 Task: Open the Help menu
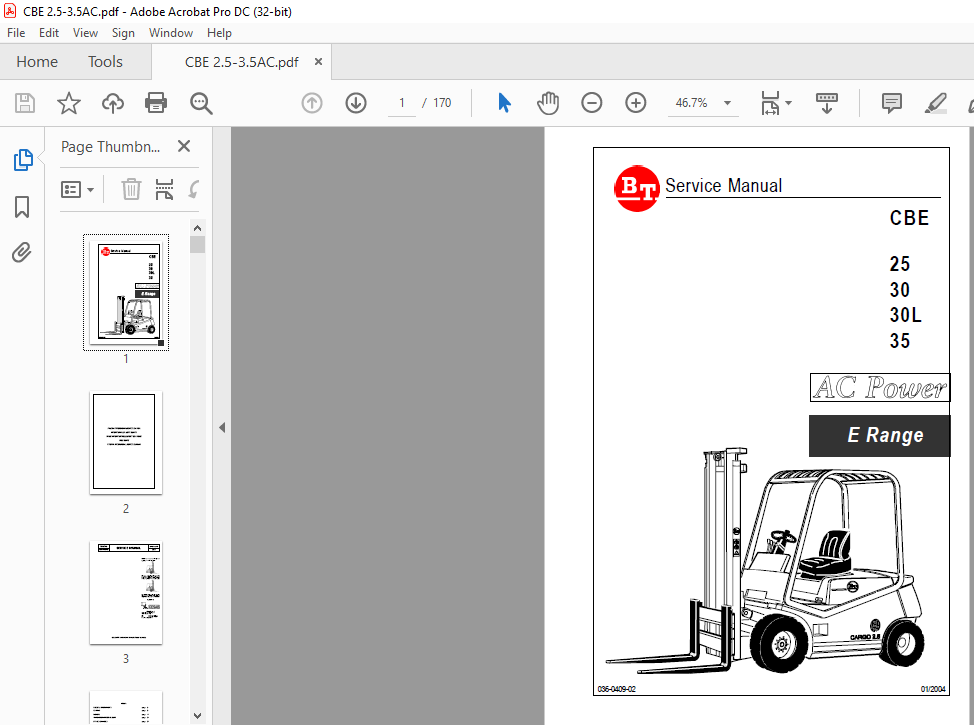(219, 33)
